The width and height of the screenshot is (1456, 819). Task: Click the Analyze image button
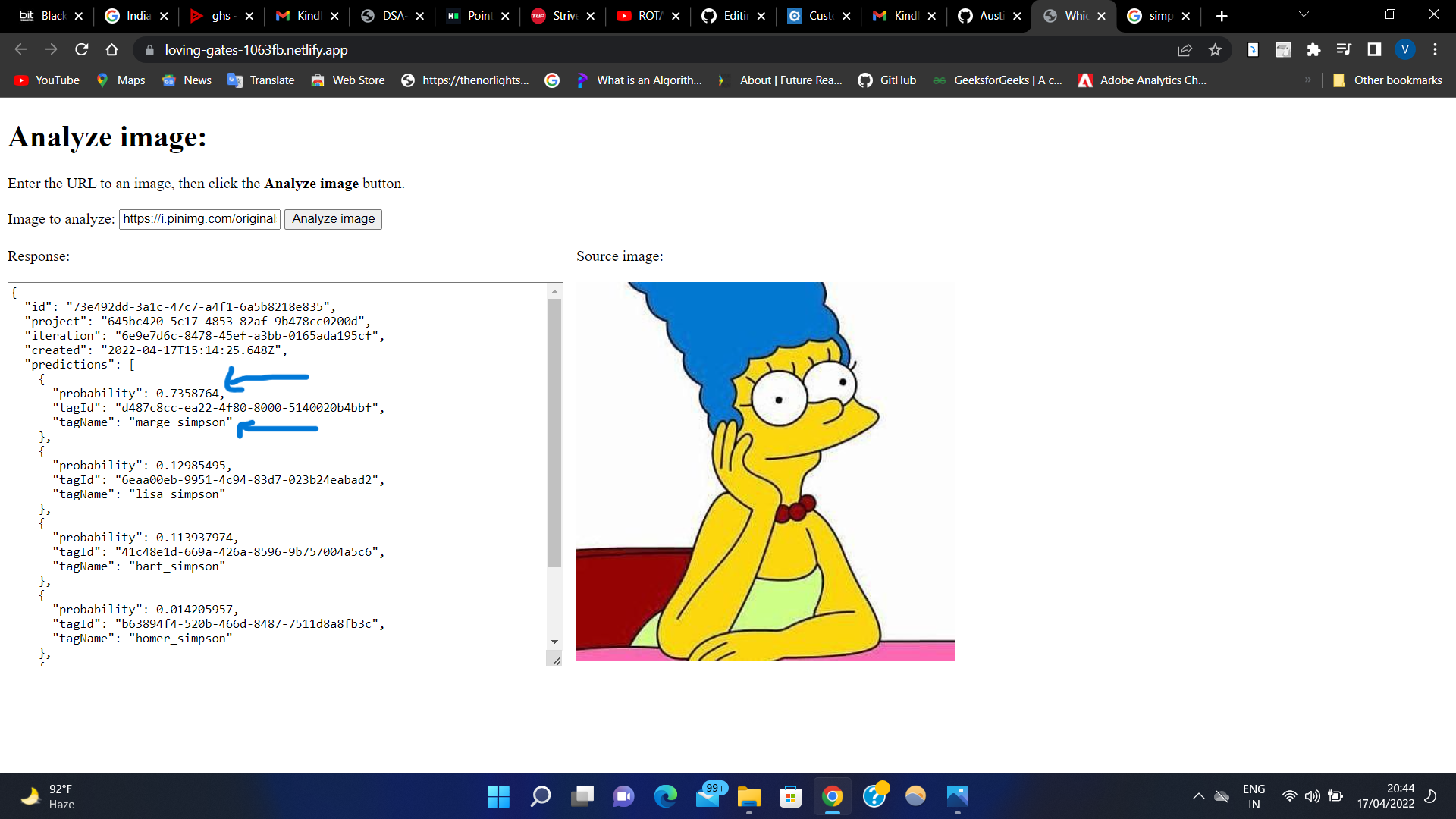pyautogui.click(x=333, y=219)
